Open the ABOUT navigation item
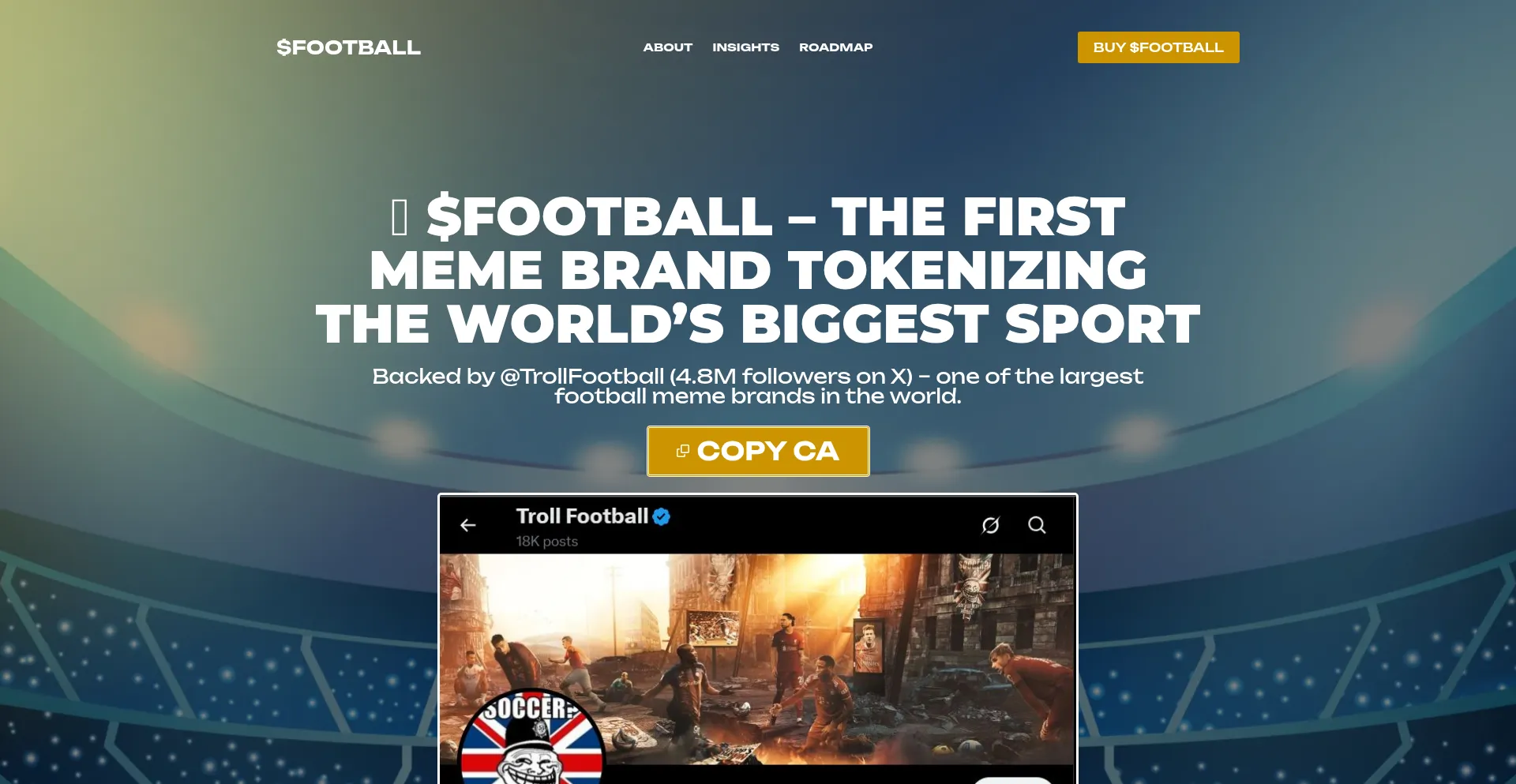 (667, 47)
